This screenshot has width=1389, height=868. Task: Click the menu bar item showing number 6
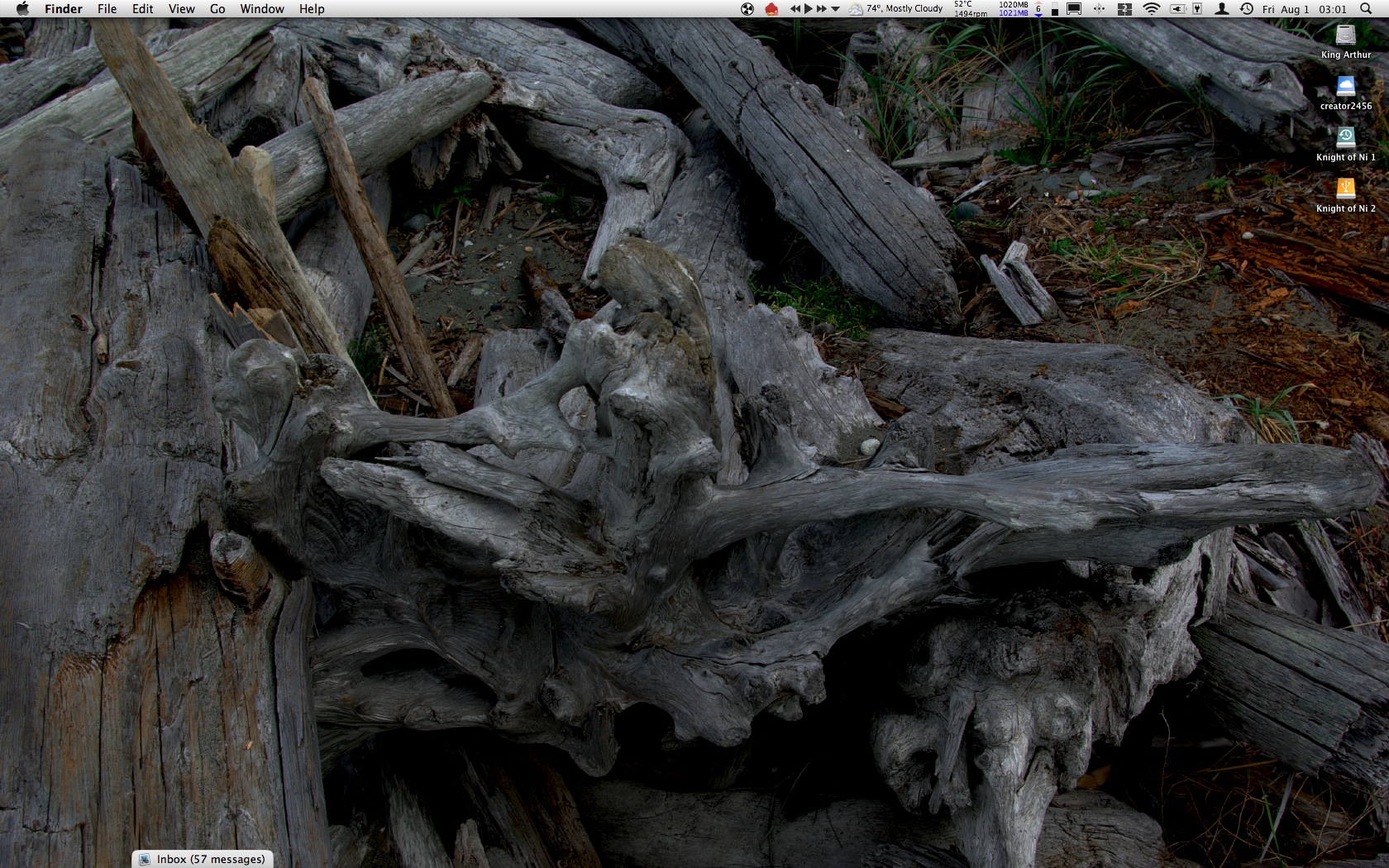click(1038, 9)
